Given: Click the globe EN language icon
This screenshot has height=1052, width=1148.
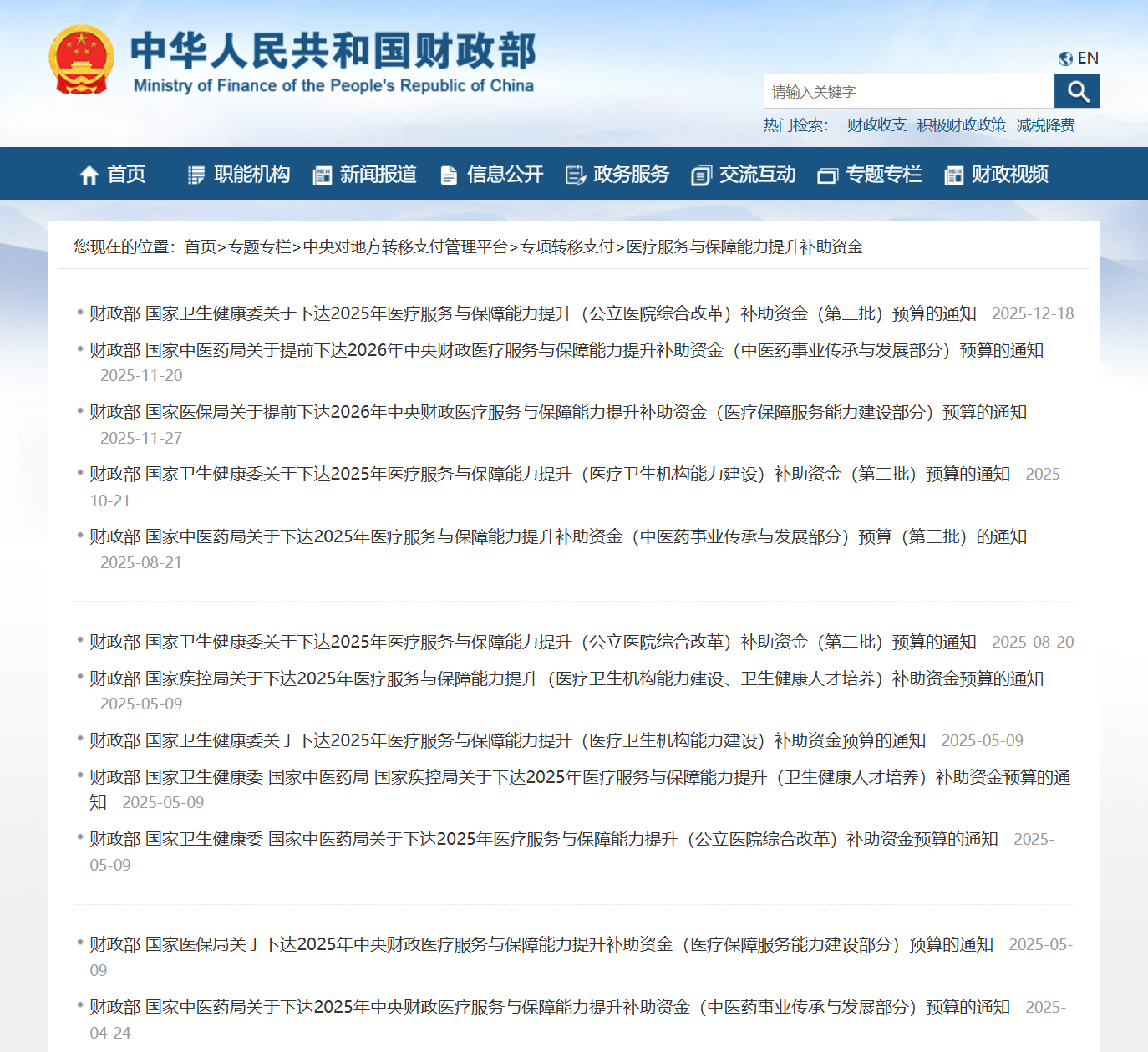Looking at the screenshot, I should tap(1065, 58).
